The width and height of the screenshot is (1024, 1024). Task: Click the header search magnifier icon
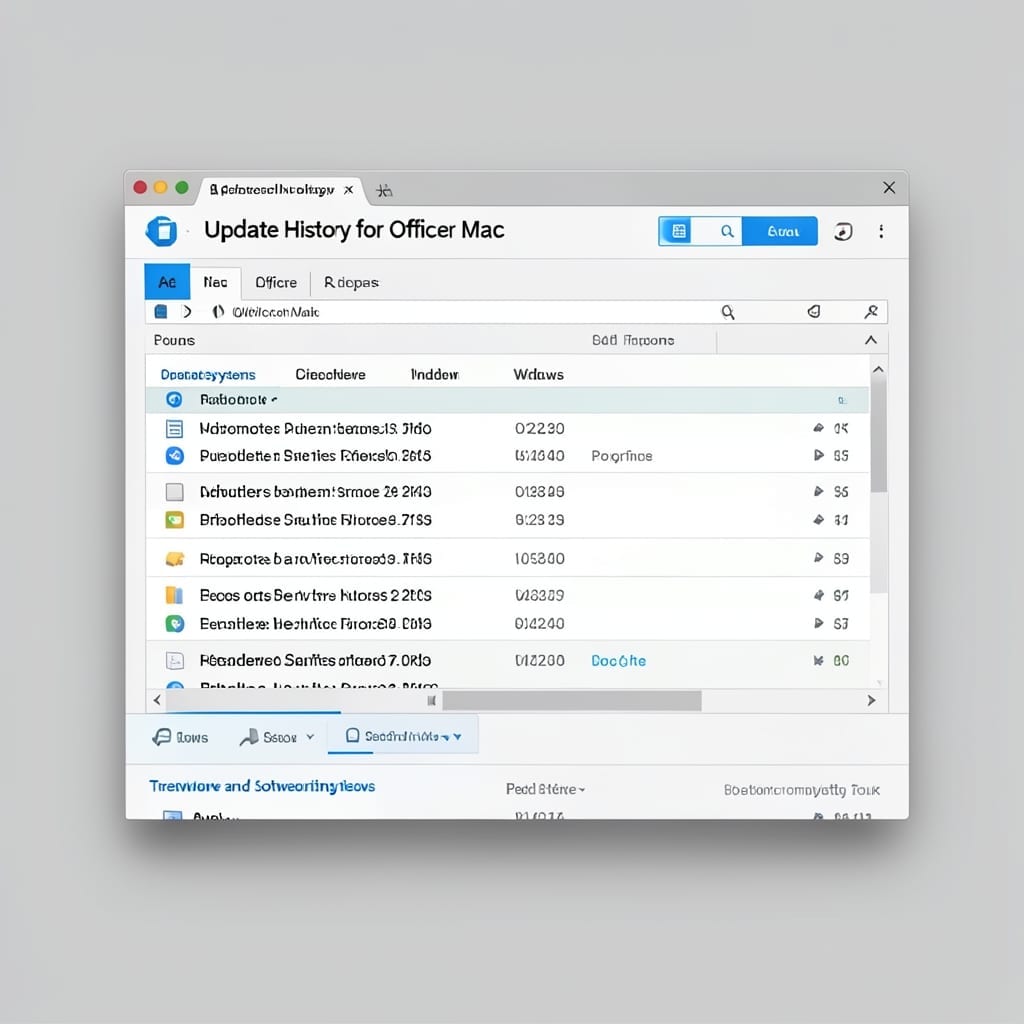pos(727,231)
